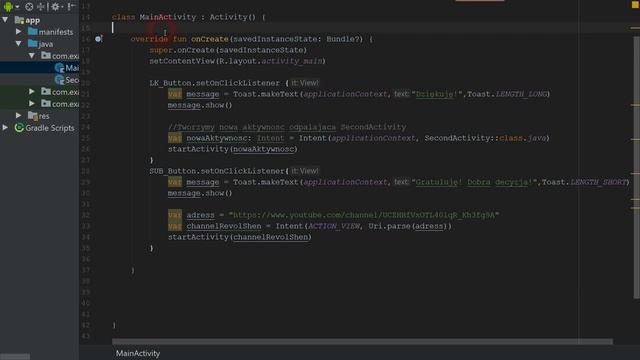Click the orange inspection indicator above the scrollbar
The image size is (640, 360).
click(636, 4)
